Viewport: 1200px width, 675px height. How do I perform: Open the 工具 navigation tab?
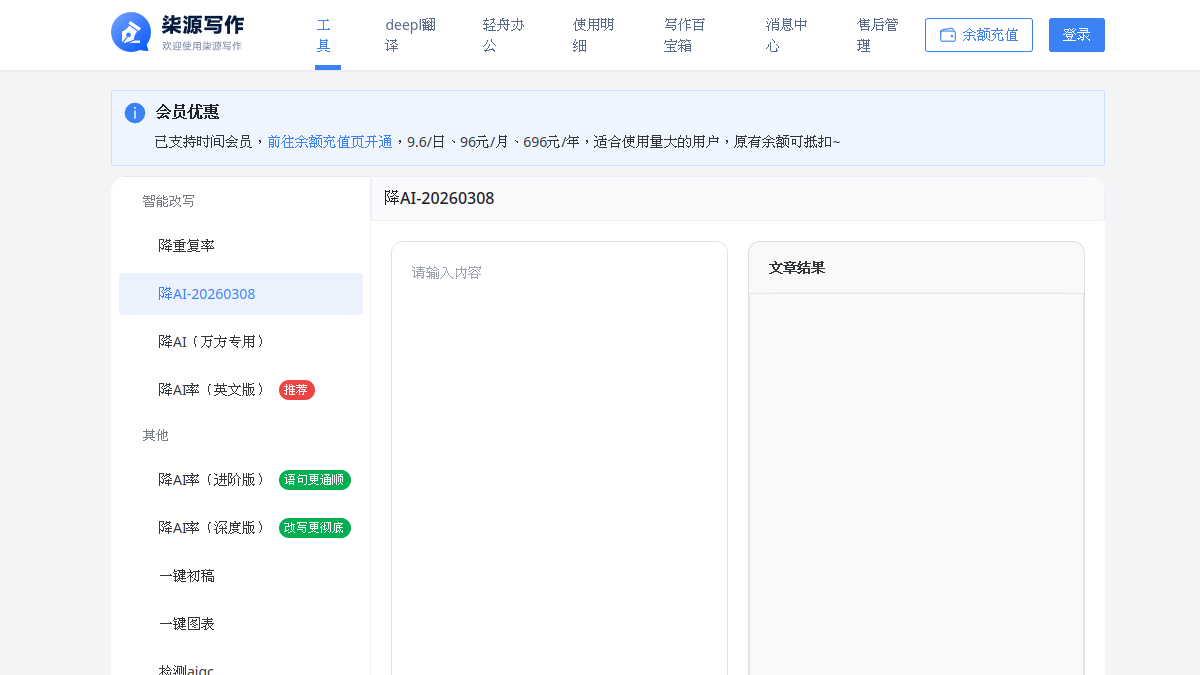click(328, 35)
